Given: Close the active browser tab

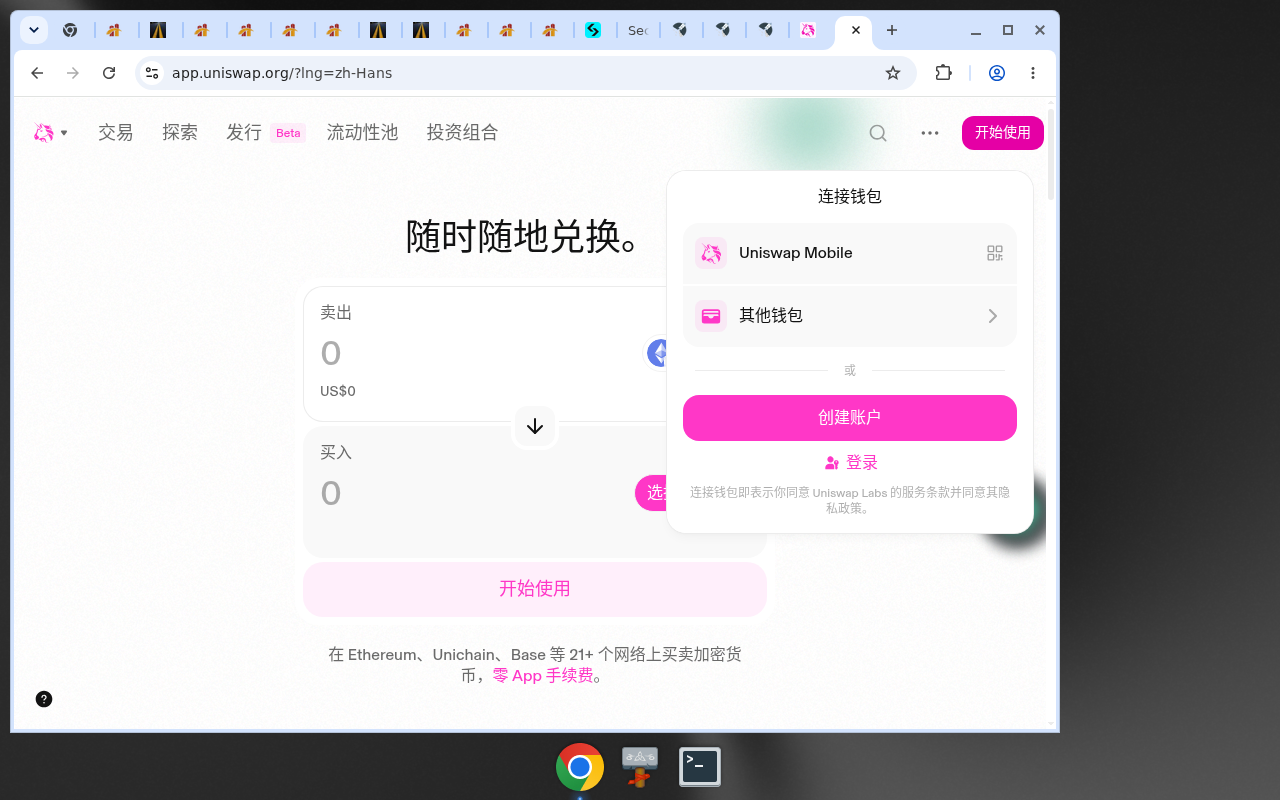Looking at the screenshot, I should pos(856,30).
